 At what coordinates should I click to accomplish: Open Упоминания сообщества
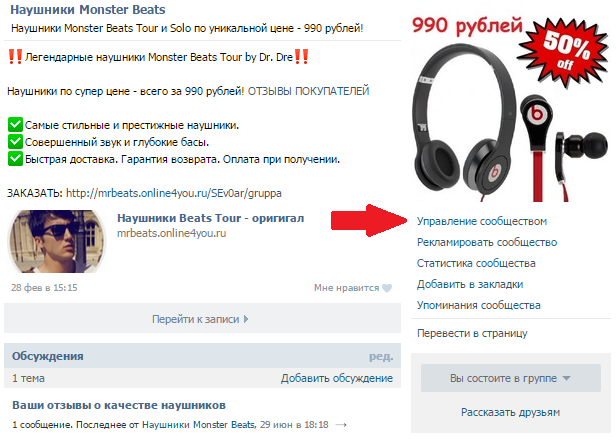pyautogui.click(x=478, y=305)
